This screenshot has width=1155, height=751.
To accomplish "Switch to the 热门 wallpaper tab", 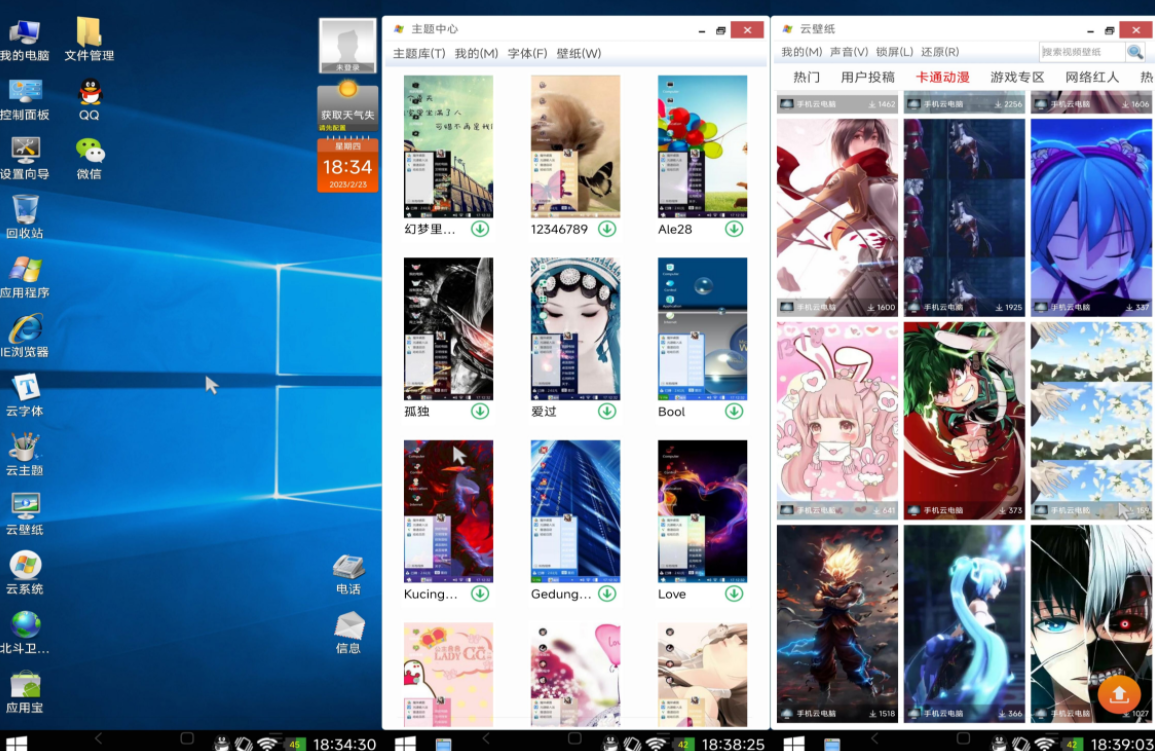I will 807,77.
